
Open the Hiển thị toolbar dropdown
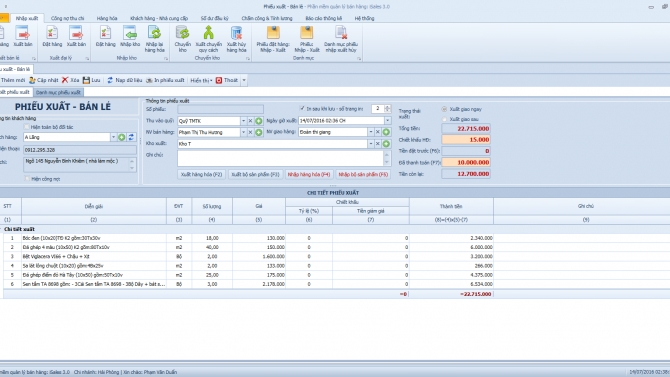[201, 80]
